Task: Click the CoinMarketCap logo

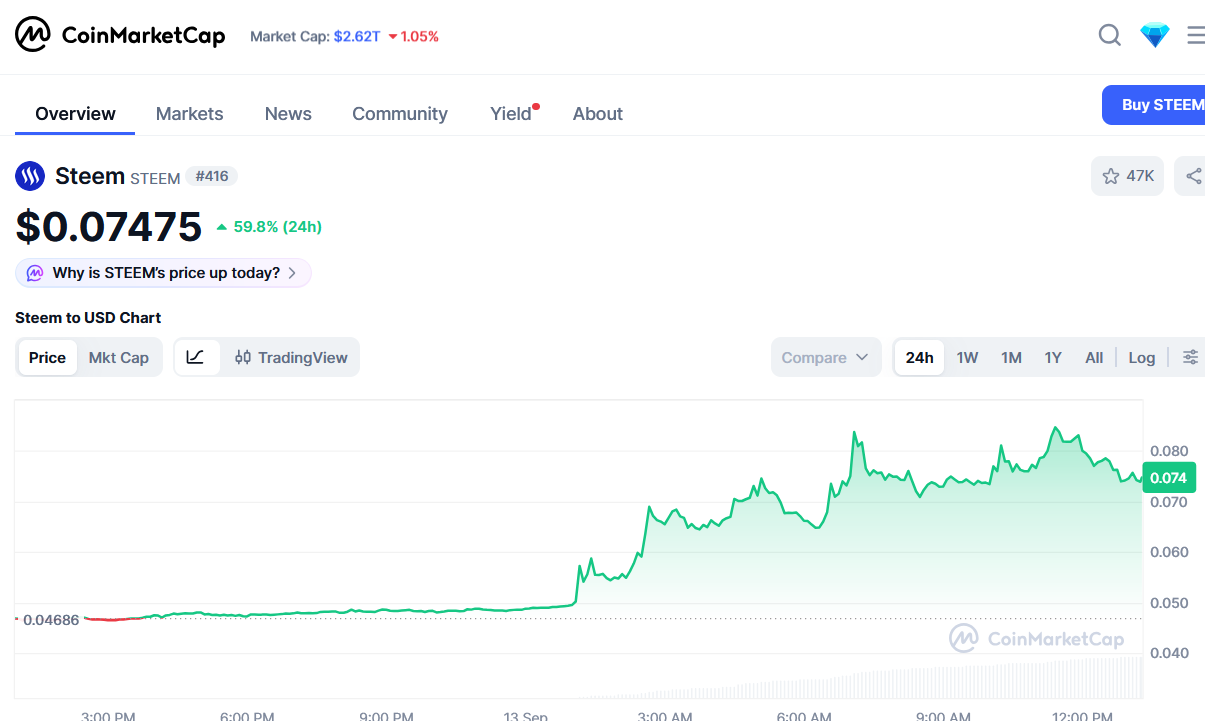Action: click(120, 36)
